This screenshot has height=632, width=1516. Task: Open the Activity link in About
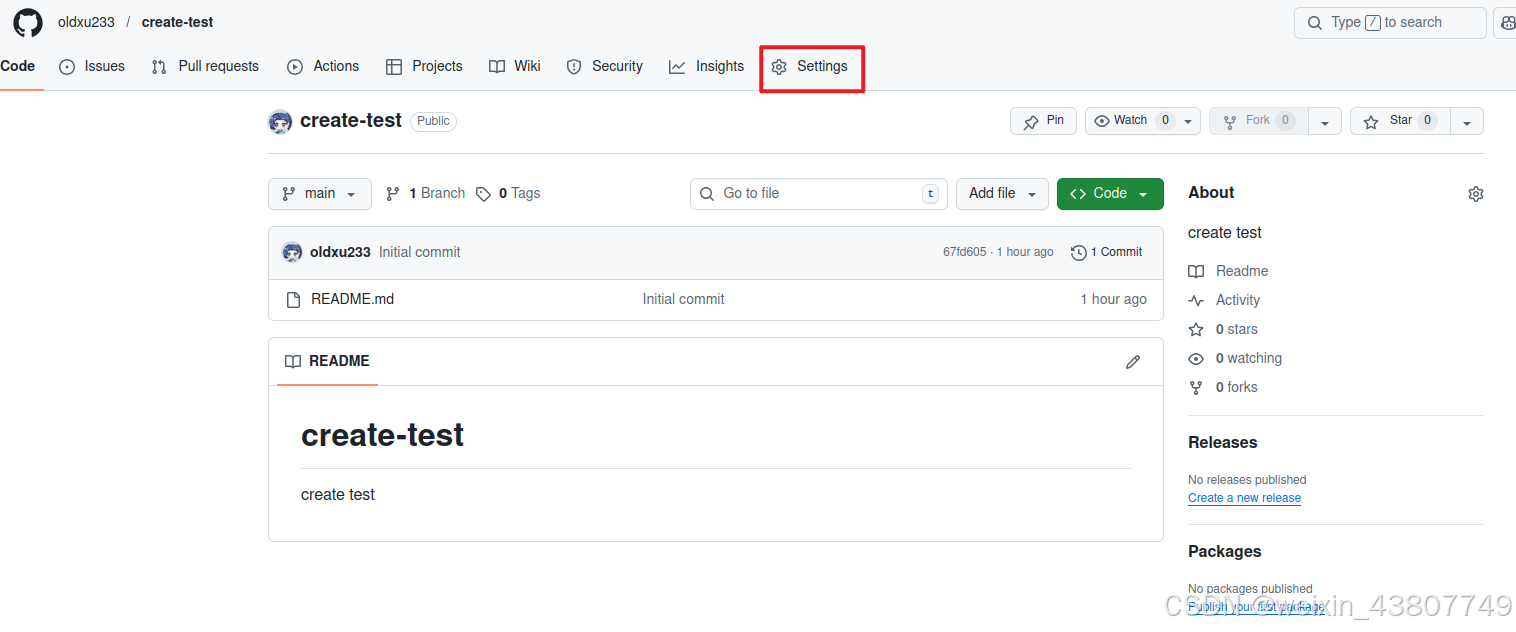1224,300
